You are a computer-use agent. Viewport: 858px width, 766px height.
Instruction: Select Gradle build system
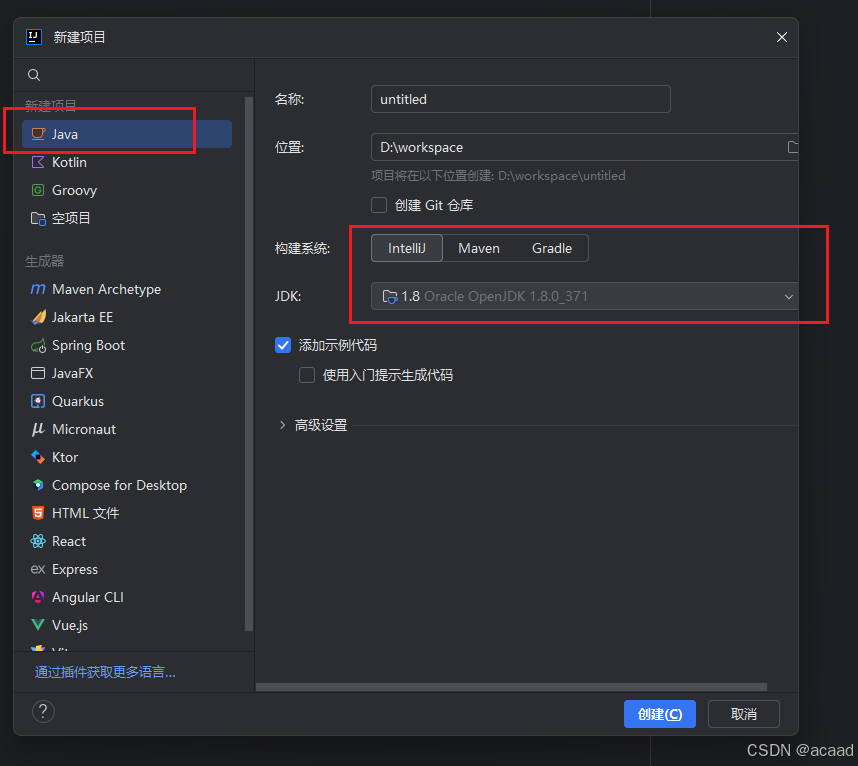[552, 248]
